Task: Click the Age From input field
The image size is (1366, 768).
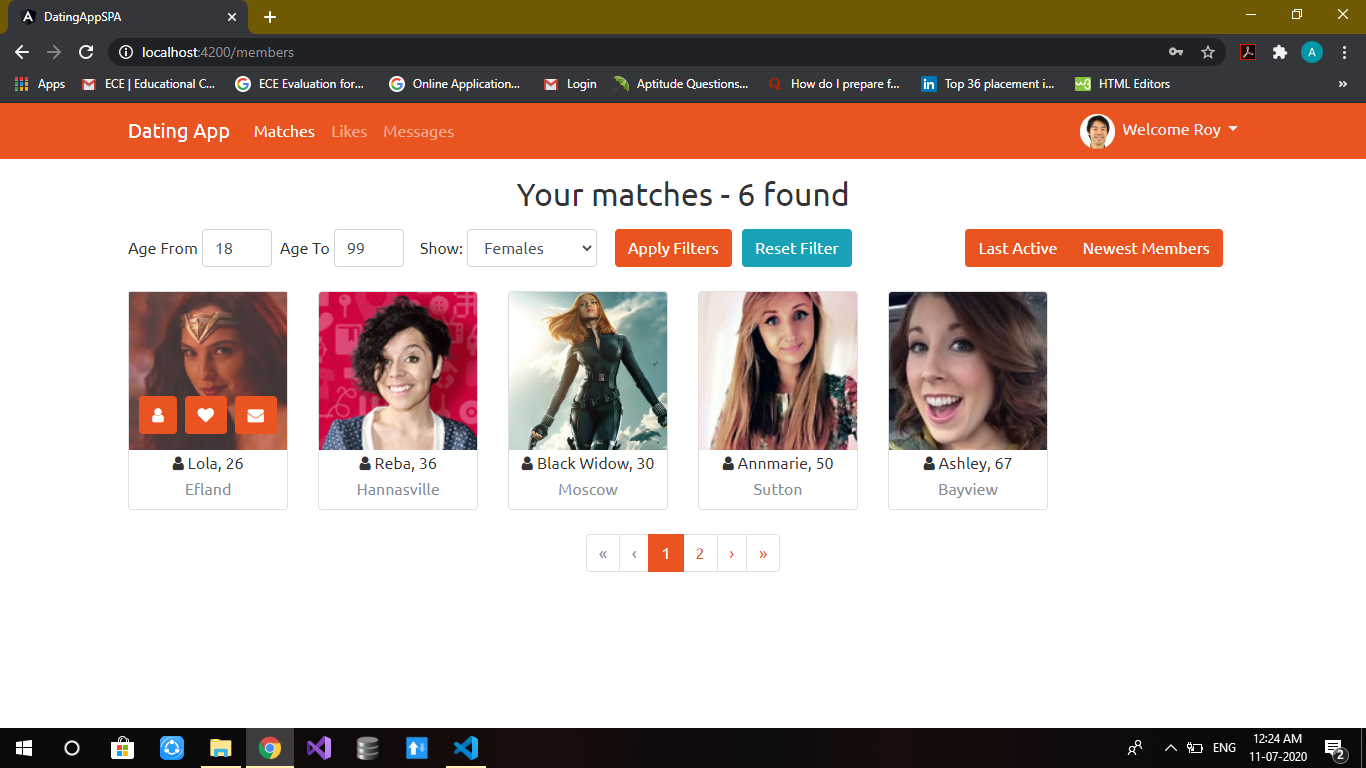Action: 236,248
